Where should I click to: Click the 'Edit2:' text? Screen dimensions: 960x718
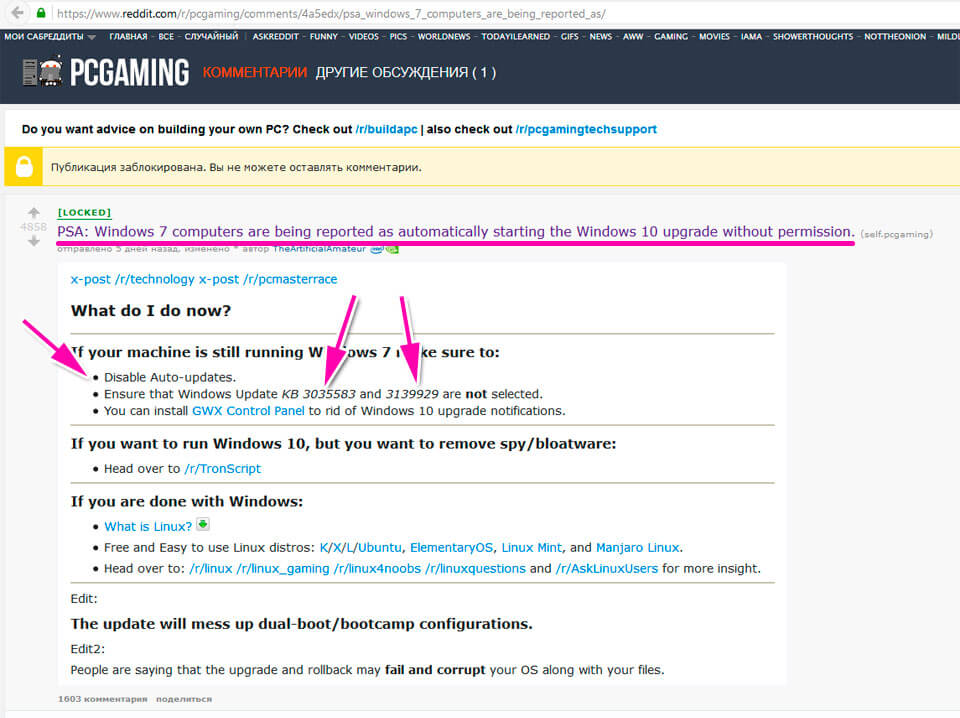click(88, 649)
